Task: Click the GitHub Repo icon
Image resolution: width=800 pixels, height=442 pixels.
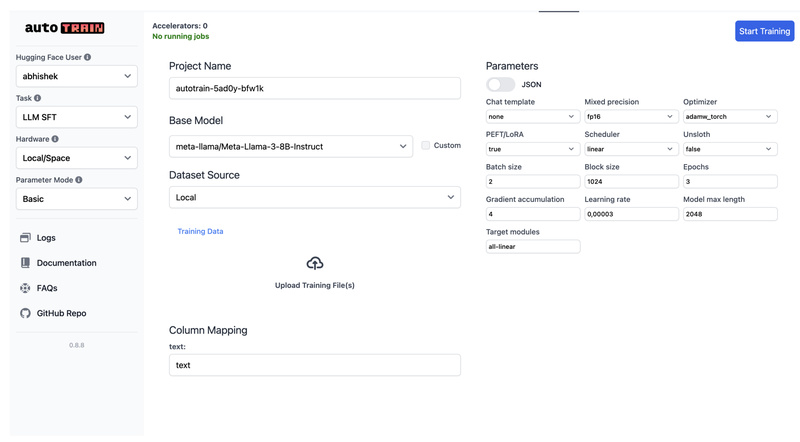Action: pos(25,313)
